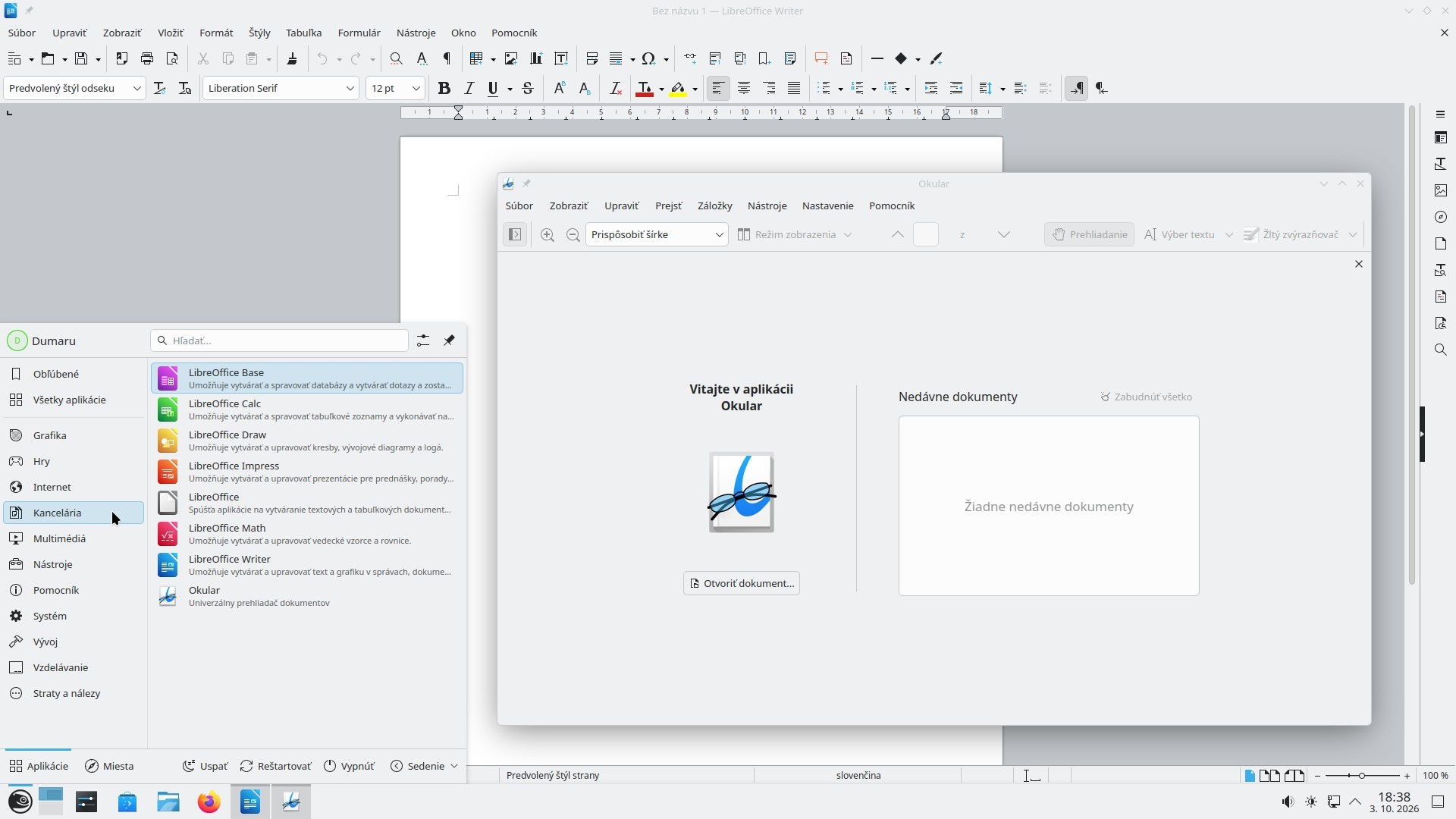Open LibreOffice Calc from launcher list

coord(306,409)
